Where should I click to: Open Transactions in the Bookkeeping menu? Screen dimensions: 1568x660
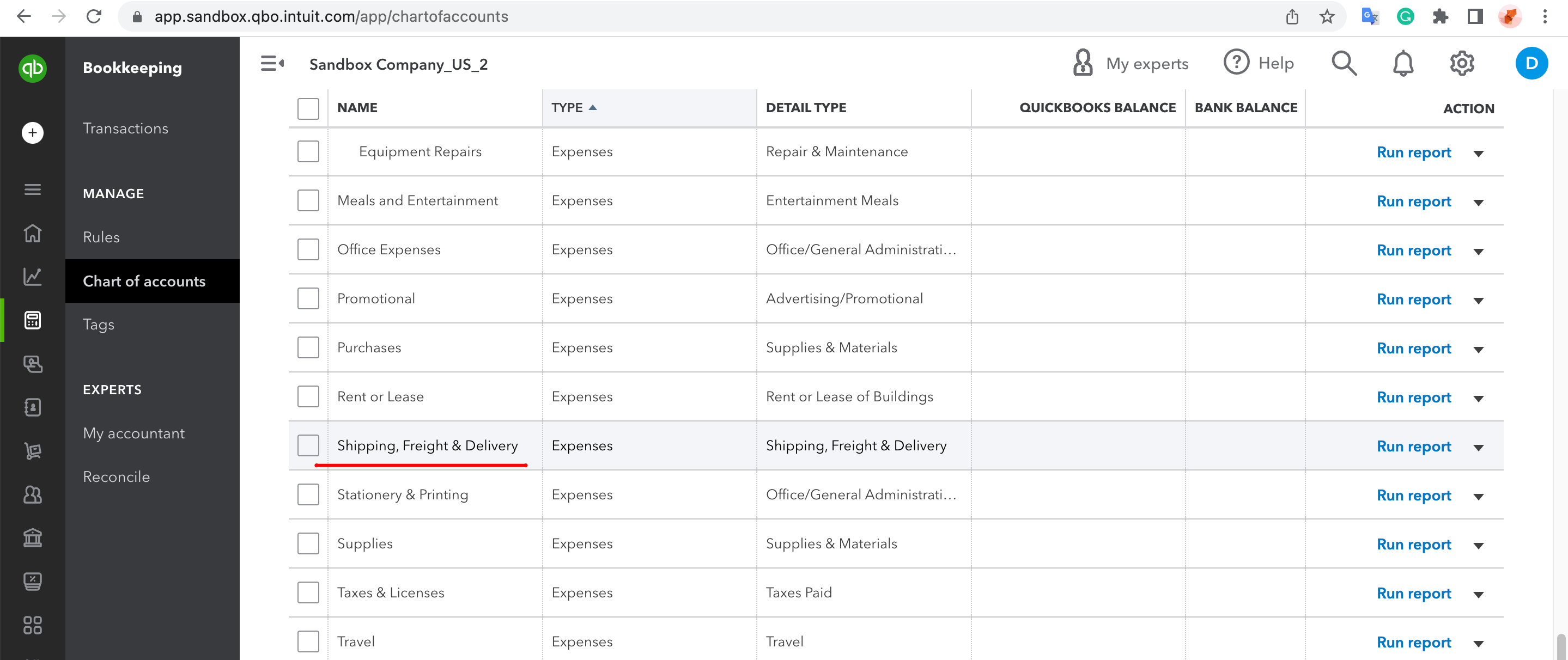[125, 129]
